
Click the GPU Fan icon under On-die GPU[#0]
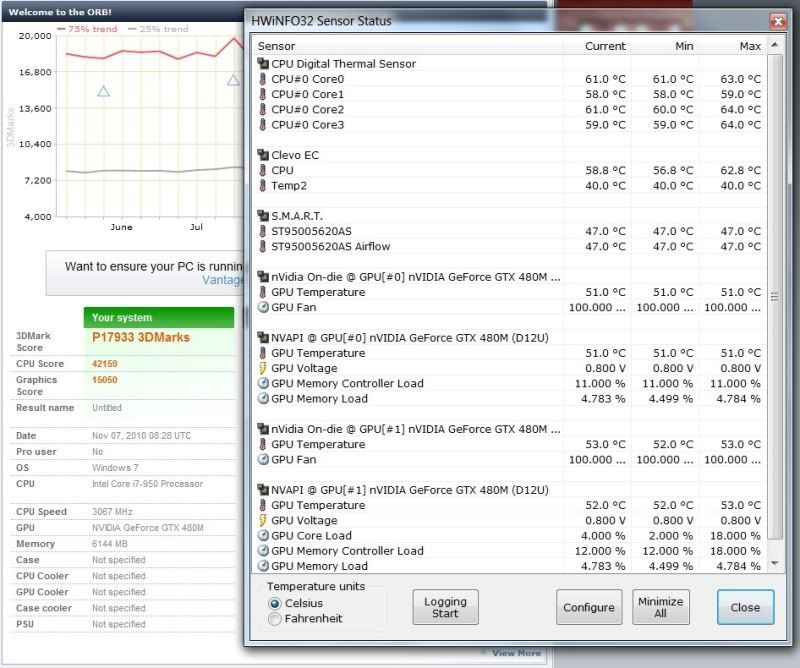(263, 307)
